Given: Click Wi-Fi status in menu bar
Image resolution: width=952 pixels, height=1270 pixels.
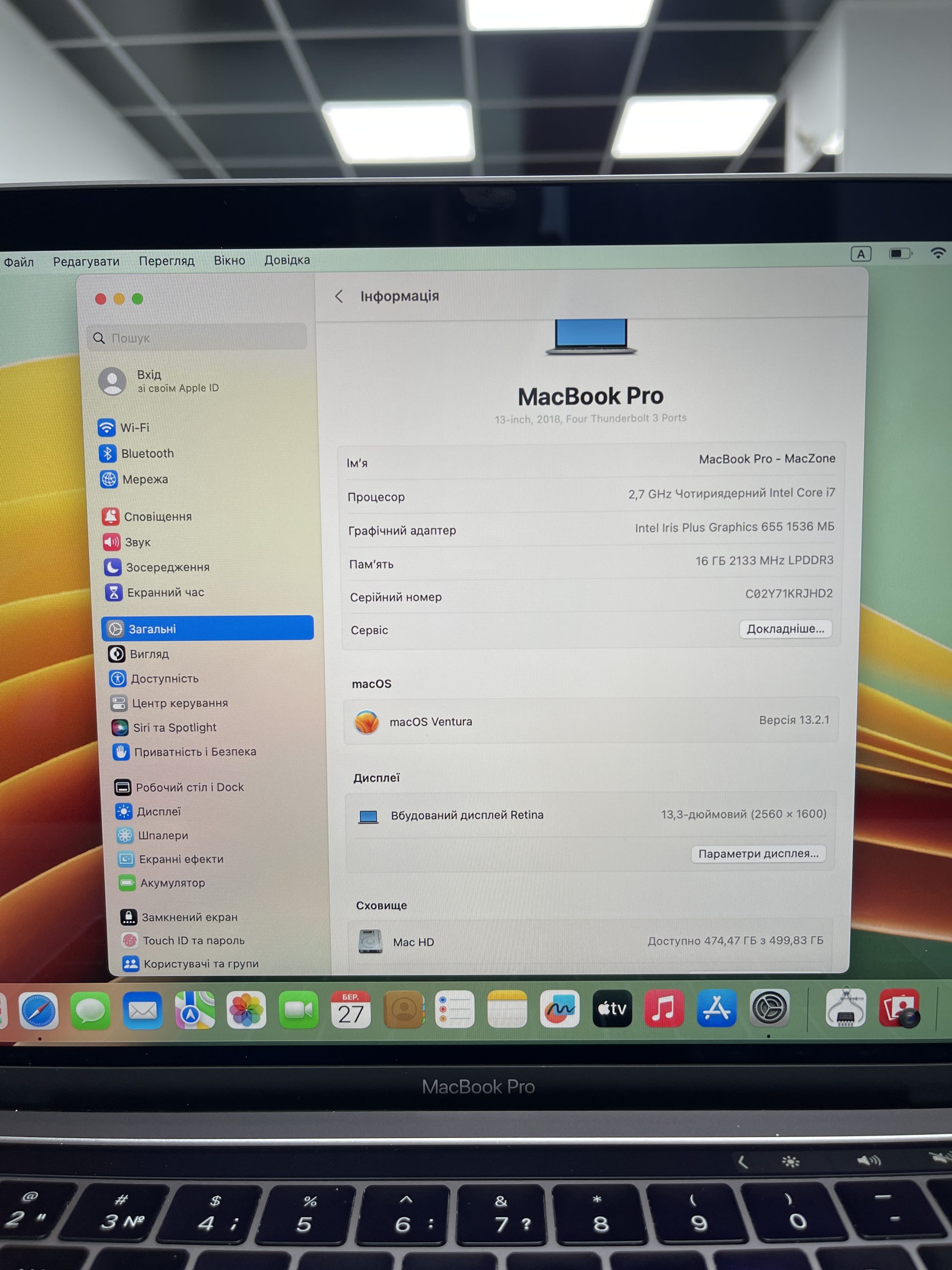Looking at the screenshot, I should pyautogui.click(x=938, y=253).
